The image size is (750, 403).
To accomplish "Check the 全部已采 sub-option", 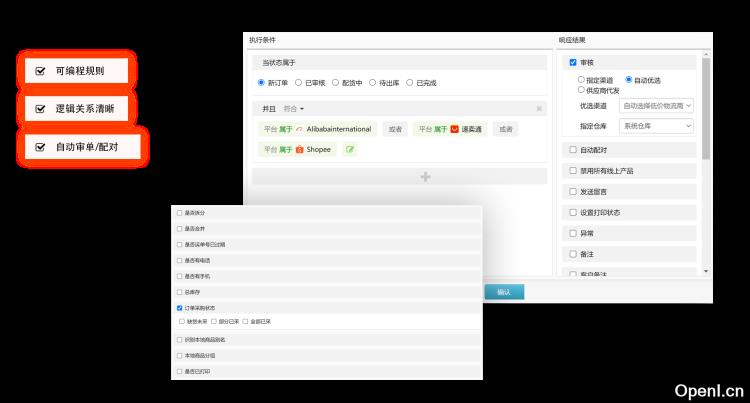I will point(245,322).
